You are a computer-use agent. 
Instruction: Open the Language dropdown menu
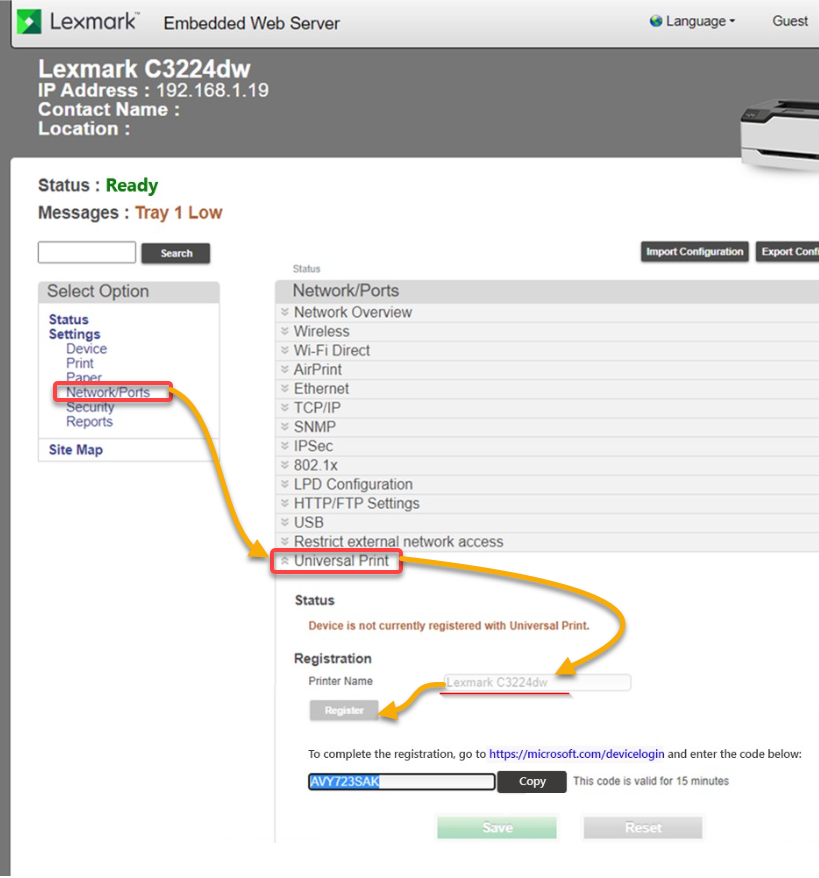tap(700, 21)
